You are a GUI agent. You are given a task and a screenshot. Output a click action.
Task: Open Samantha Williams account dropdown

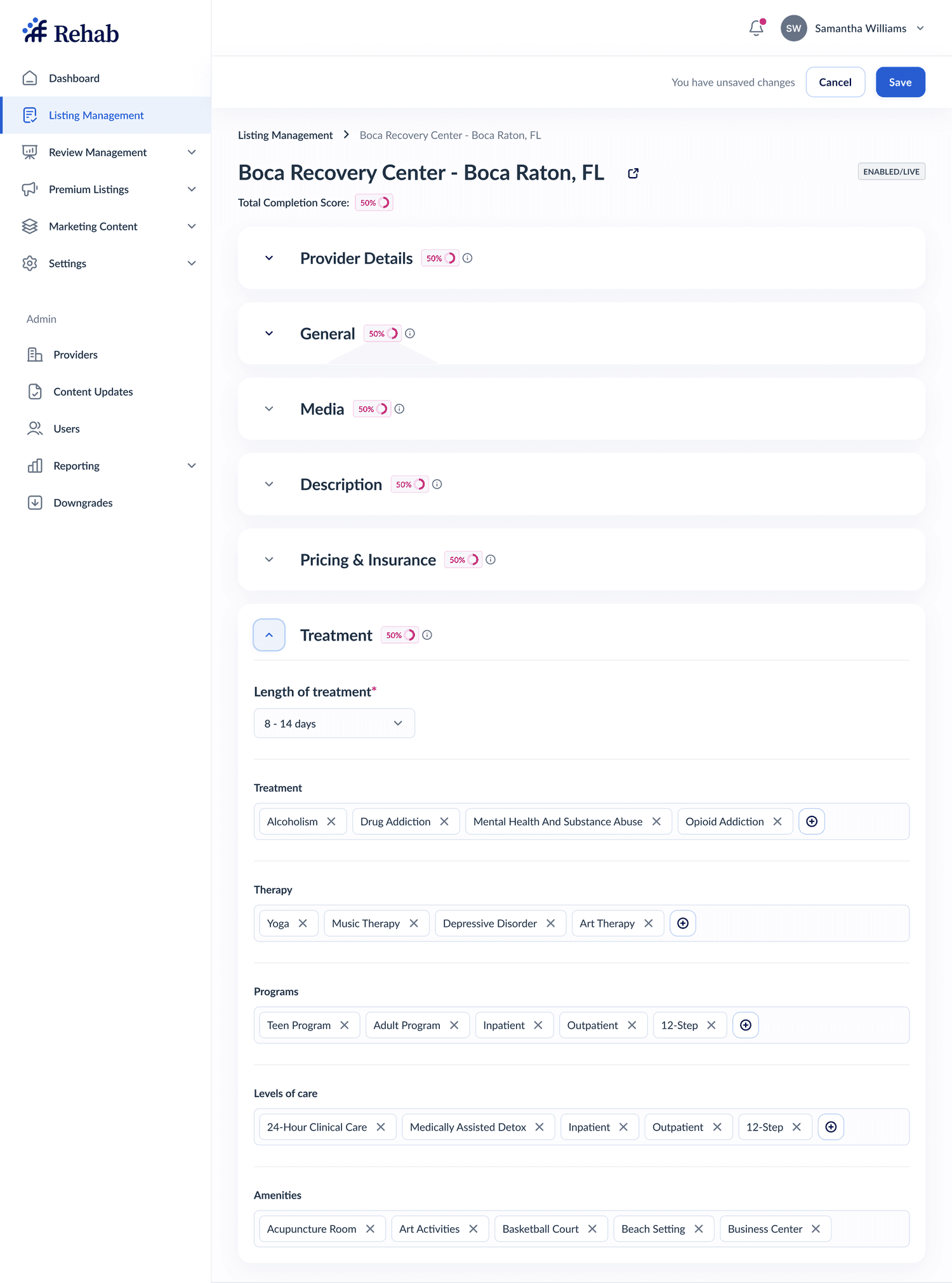(x=920, y=29)
